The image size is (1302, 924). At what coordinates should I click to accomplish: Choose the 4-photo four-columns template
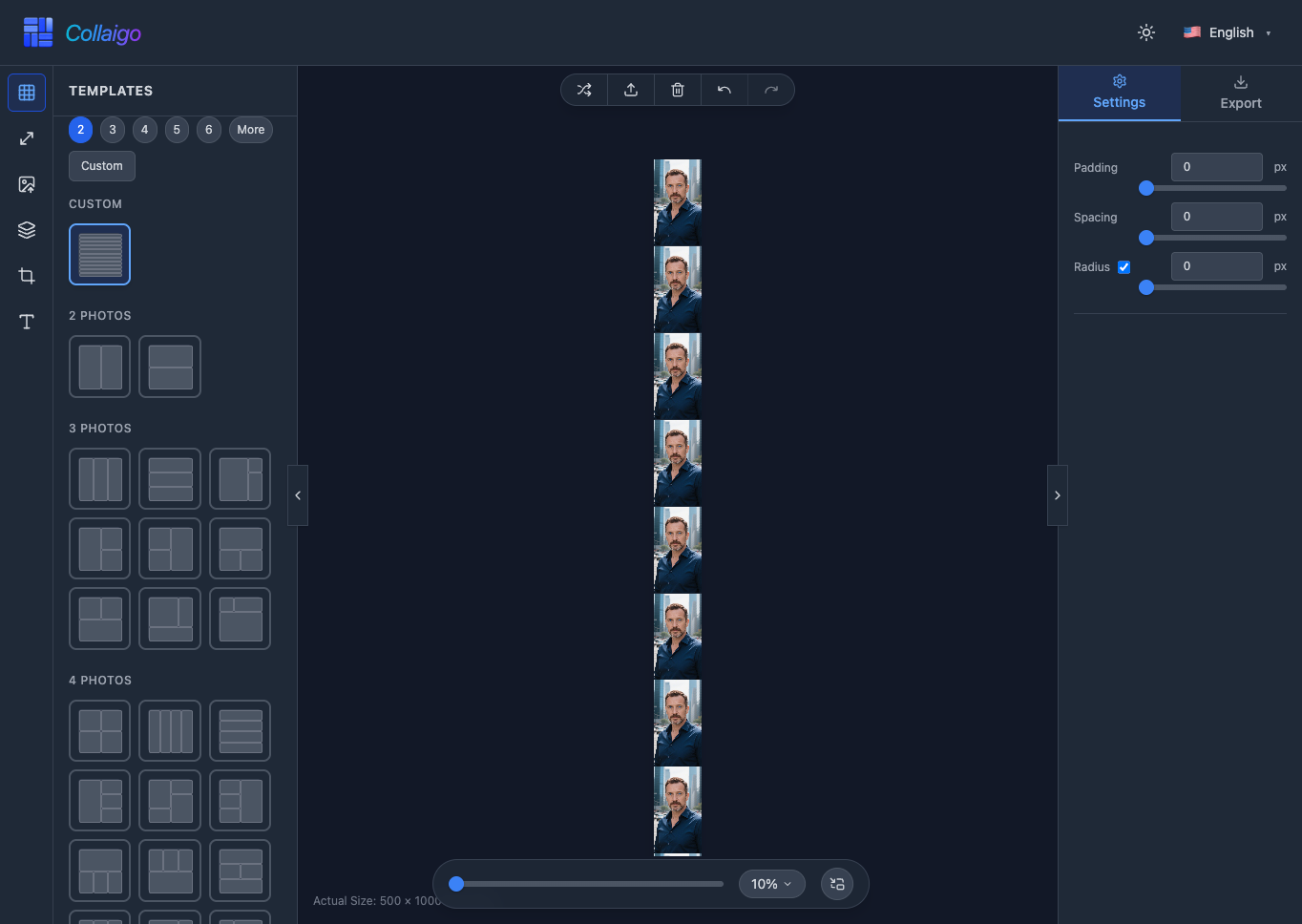(x=170, y=731)
